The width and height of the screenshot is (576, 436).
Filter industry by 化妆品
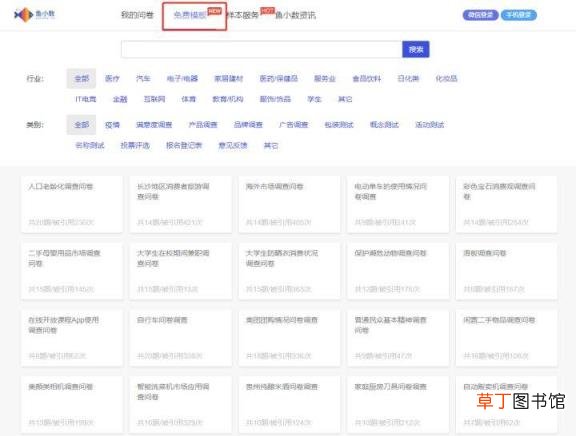point(446,79)
